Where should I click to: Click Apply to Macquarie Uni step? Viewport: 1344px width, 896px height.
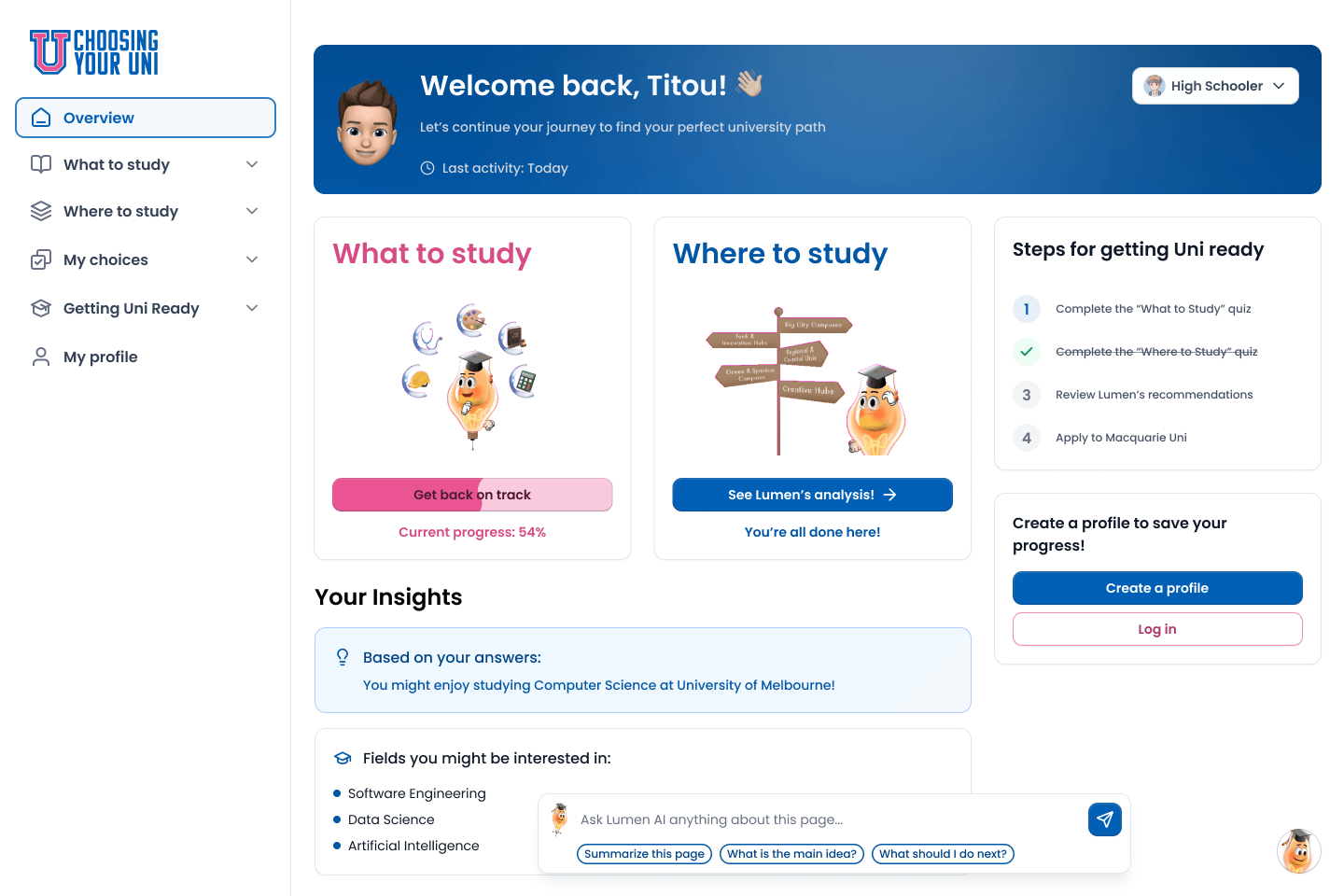pyautogui.click(x=1121, y=438)
